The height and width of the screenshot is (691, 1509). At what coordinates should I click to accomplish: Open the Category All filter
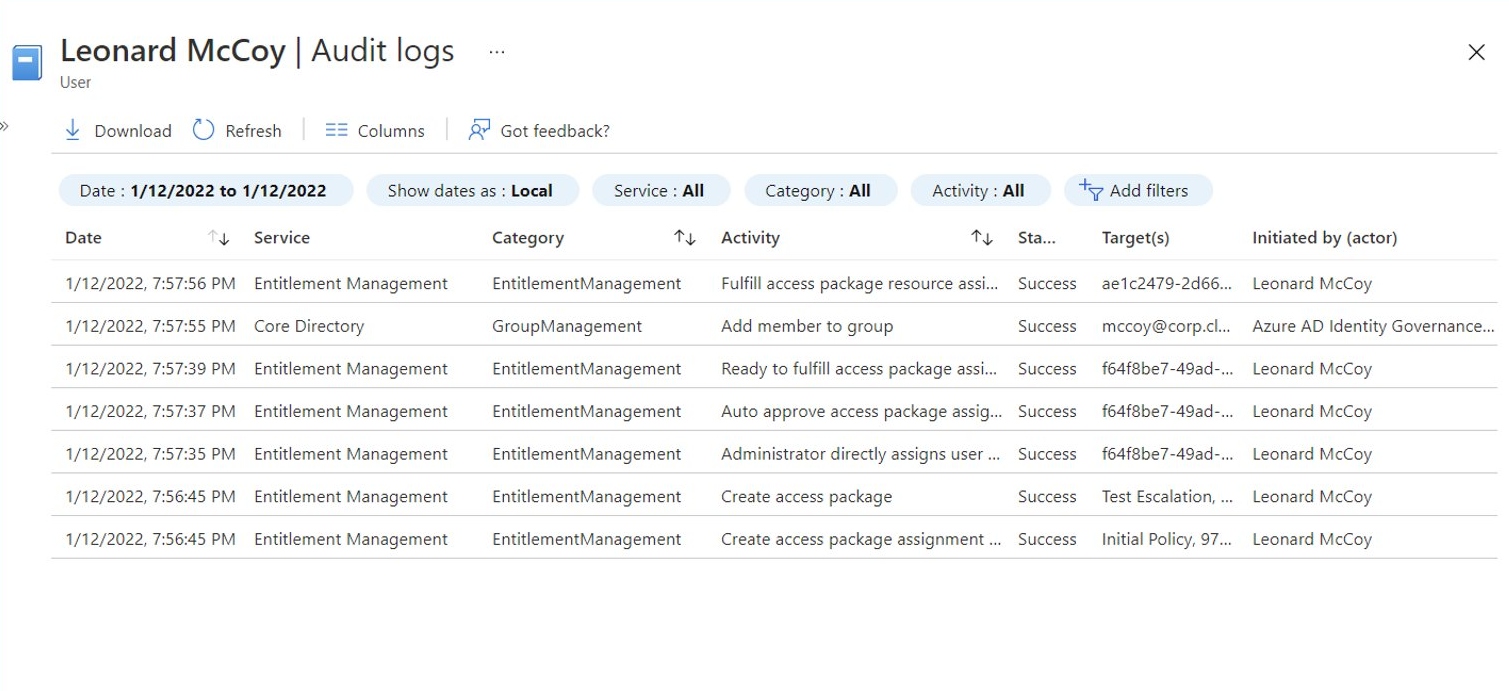[820, 190]
